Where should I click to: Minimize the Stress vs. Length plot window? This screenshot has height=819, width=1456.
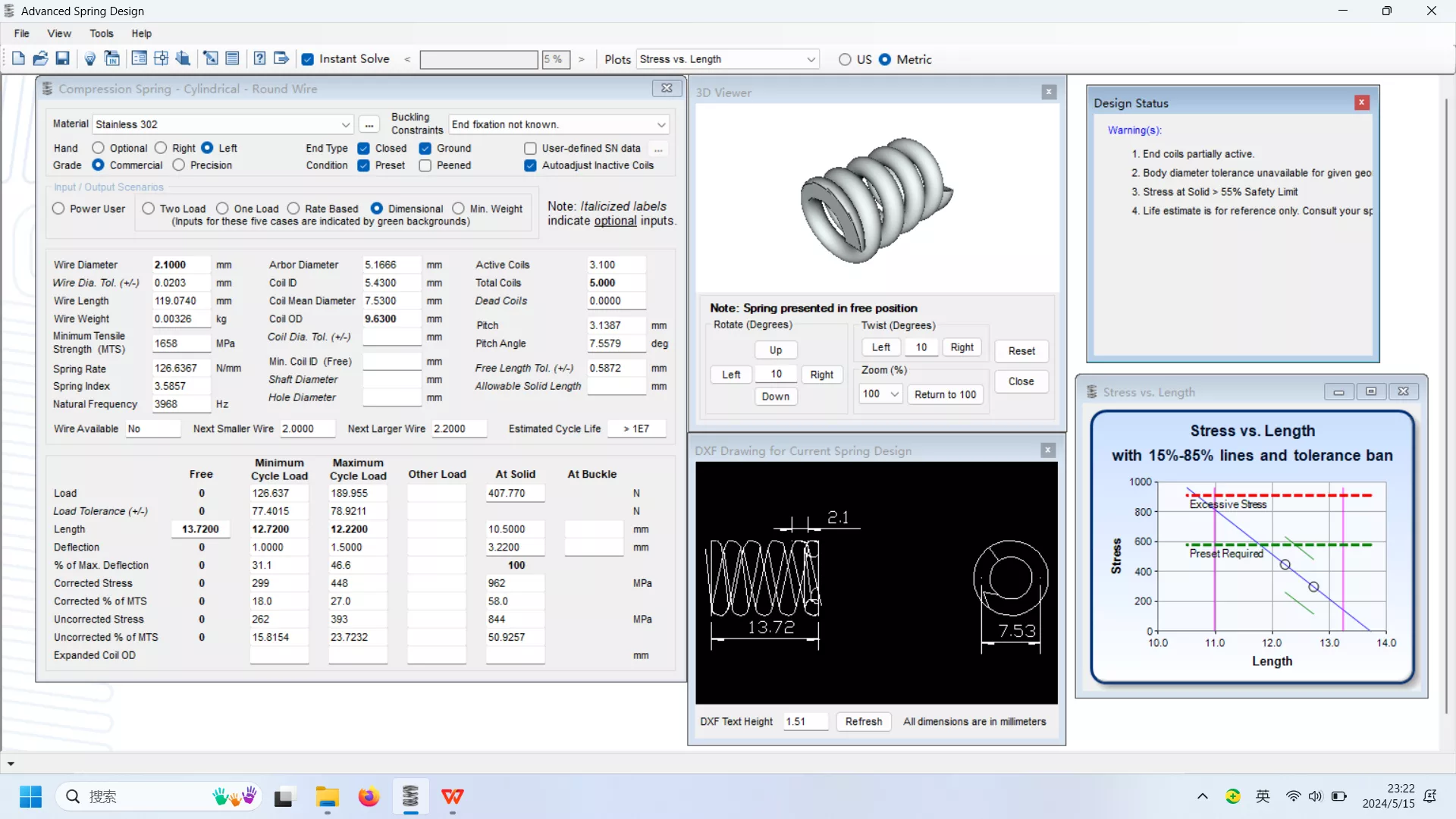click(1338, 392)
